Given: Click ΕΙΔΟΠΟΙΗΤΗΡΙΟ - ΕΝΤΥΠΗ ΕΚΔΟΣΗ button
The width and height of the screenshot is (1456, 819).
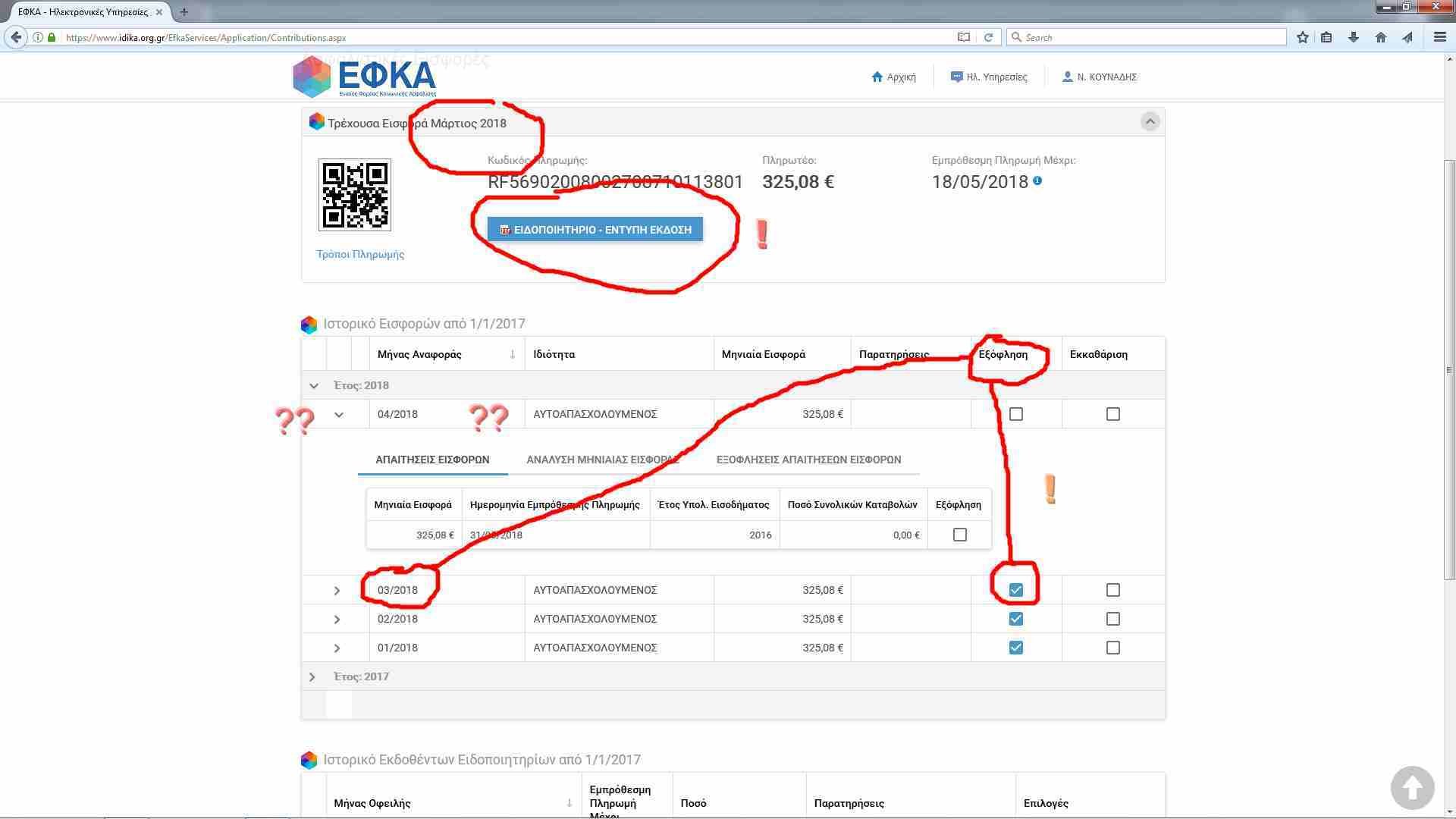Looking at the screenshot, I should 595,229.
